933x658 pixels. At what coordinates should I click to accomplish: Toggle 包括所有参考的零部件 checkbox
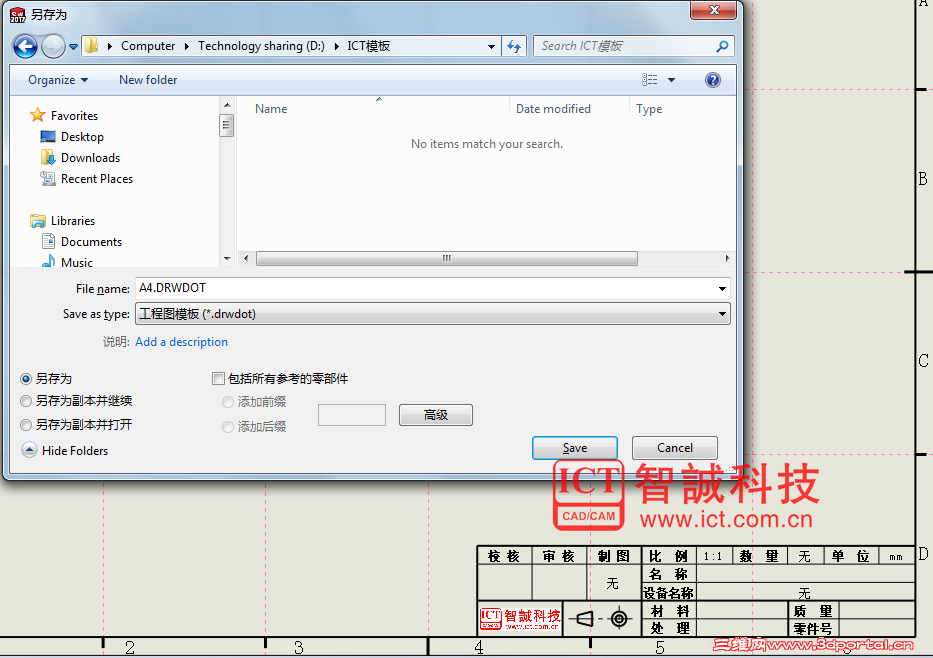pyautogui.click(x=218, y=378)
